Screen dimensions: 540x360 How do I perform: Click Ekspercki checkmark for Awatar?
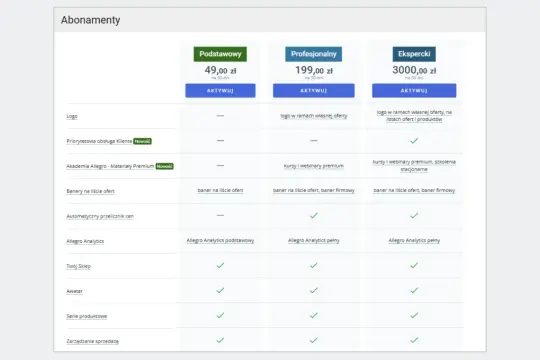[414, 290]
